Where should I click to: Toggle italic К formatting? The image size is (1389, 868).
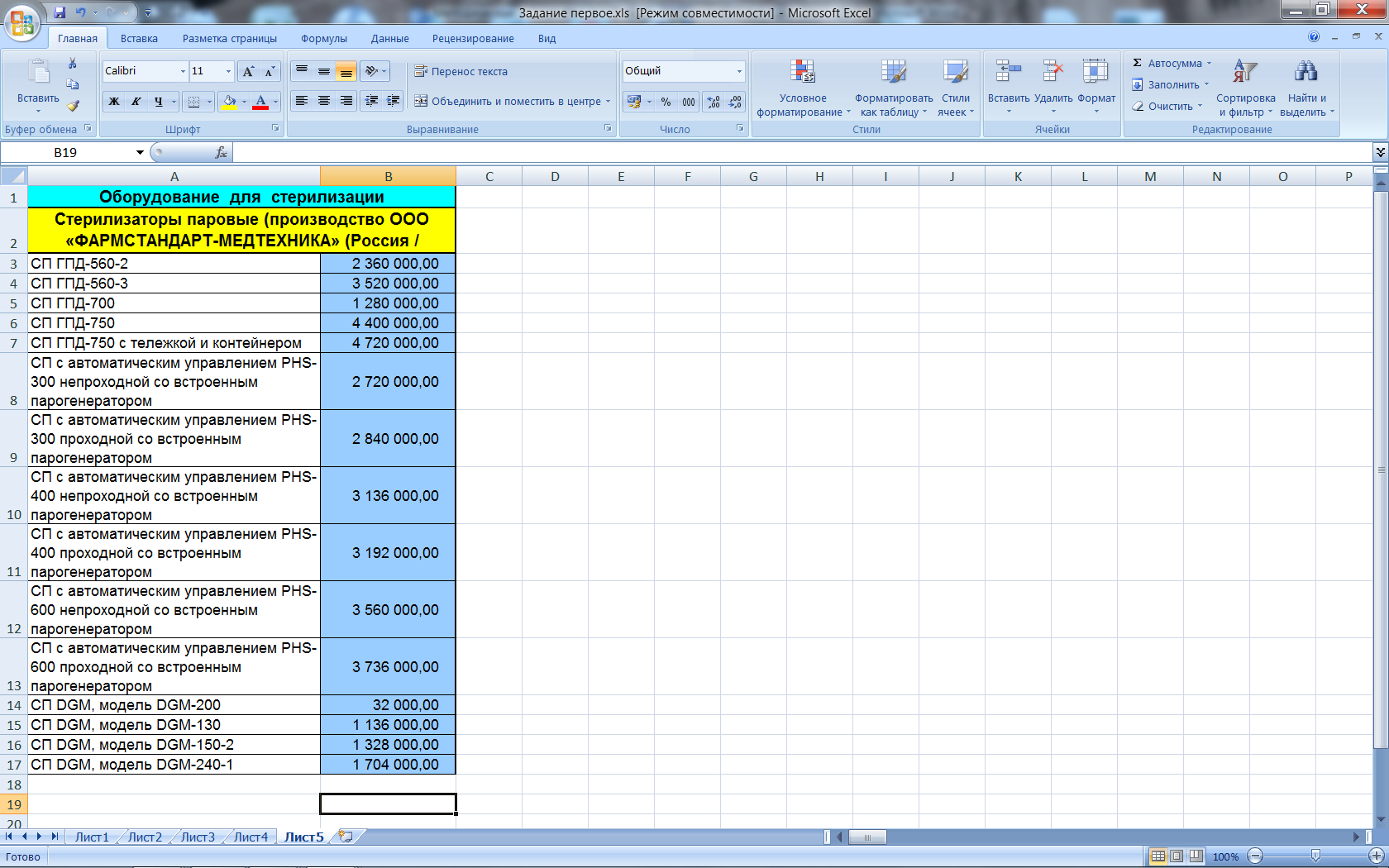(136, 102)
